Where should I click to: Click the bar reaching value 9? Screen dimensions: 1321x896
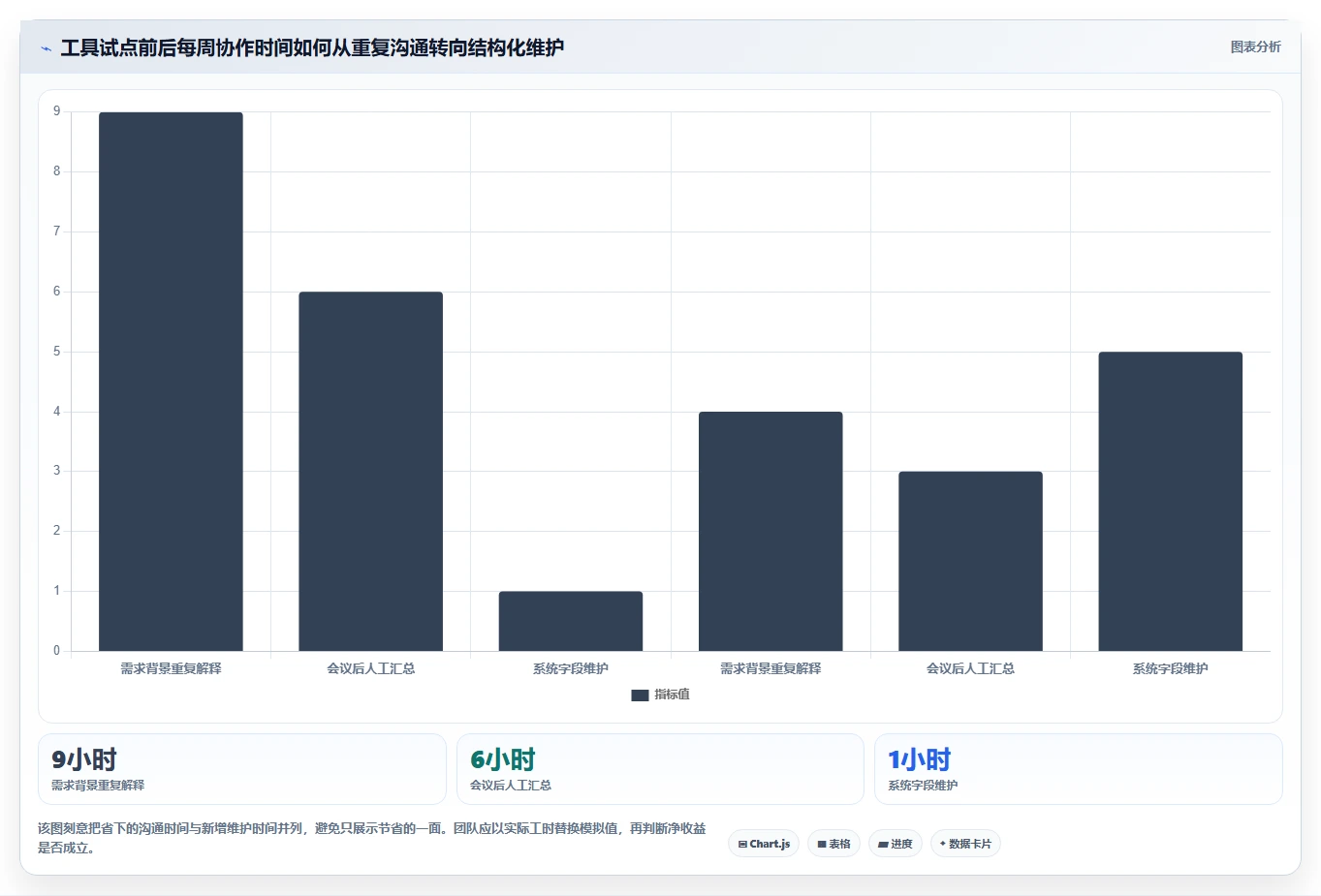[x=171, y=382]
